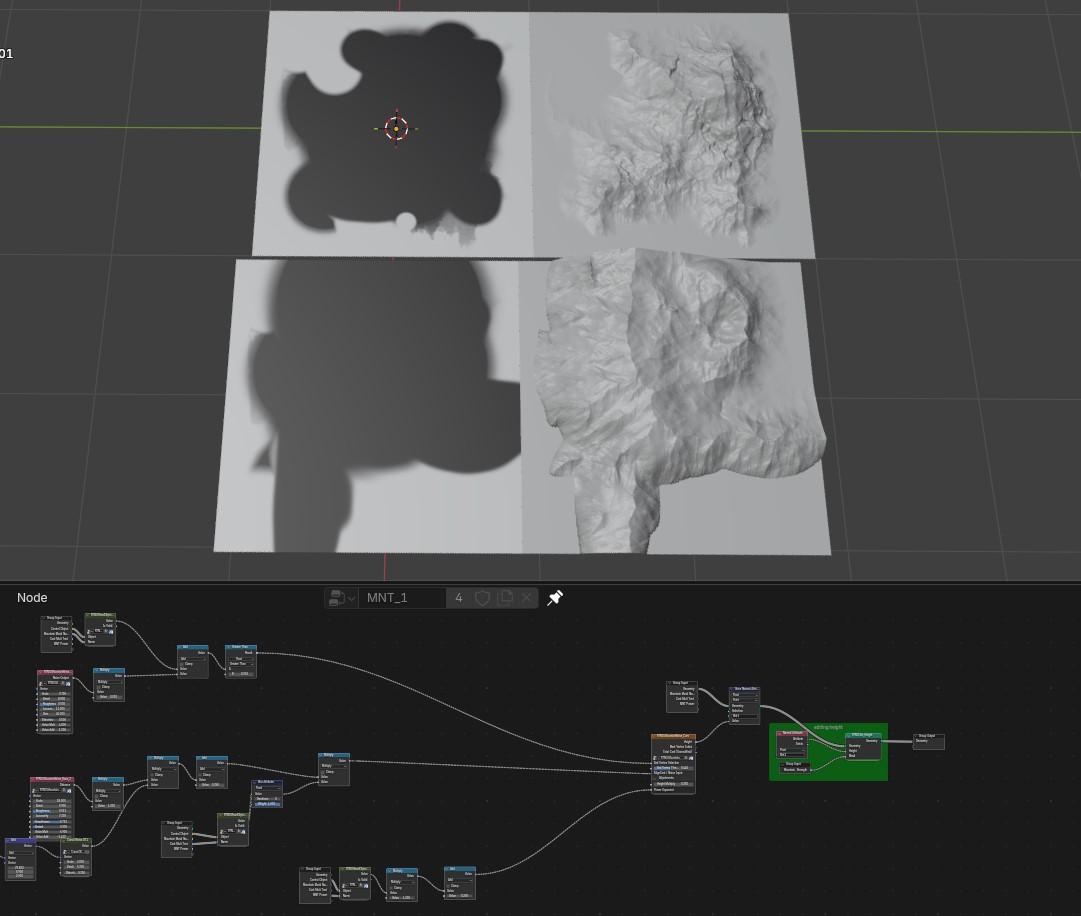1081x916 pixels.
Task: Open the node tree browse dropdown
Action: (x=340, y=598)
